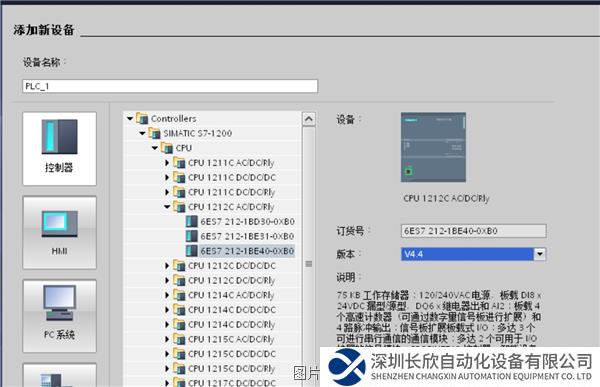Expand CPU 1215C AC/DC/Rly
Viewport: 600px width, 387px height.
tap(167, 339)
